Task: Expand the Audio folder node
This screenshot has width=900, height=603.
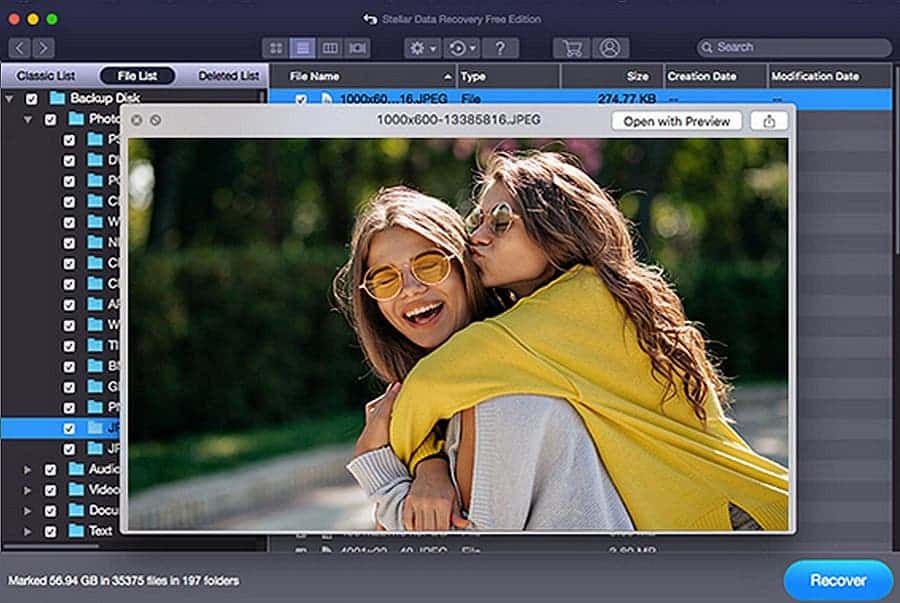Action: point(27,470)
